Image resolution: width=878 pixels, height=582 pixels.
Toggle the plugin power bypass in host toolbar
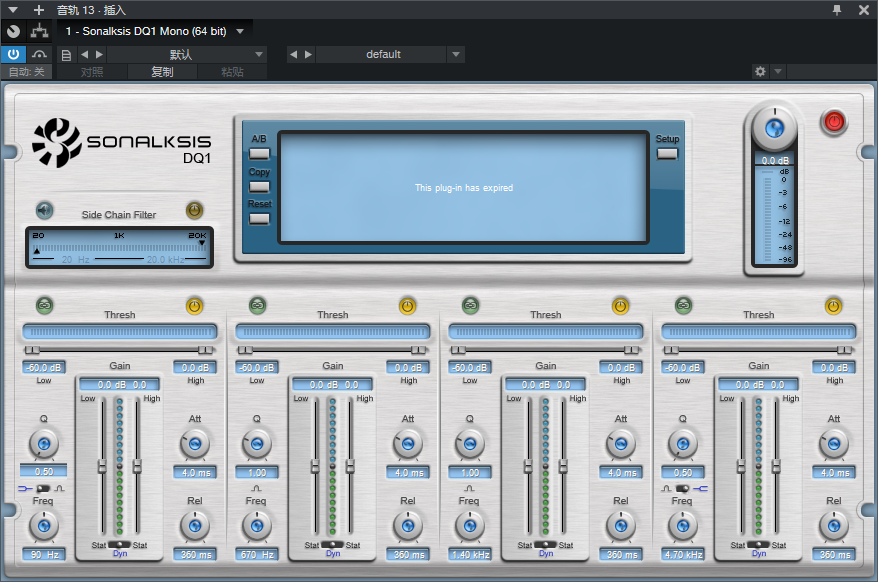tap(13, 54)
